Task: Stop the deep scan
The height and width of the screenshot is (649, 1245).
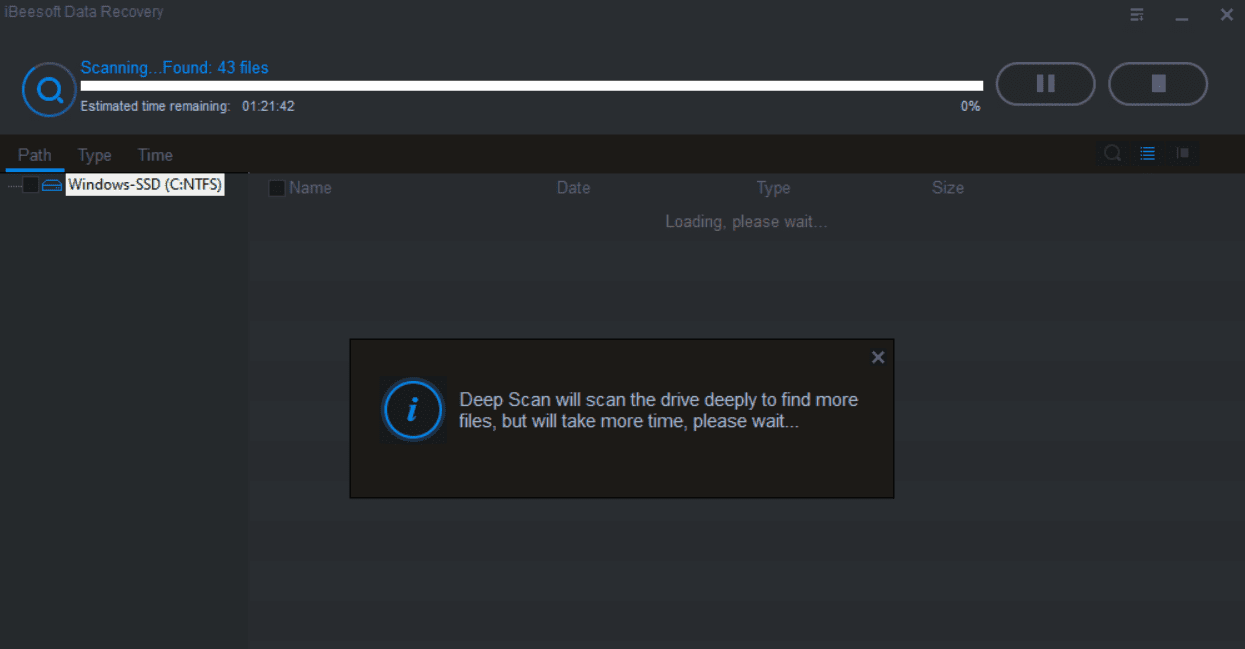Action: coord(1159,84)
